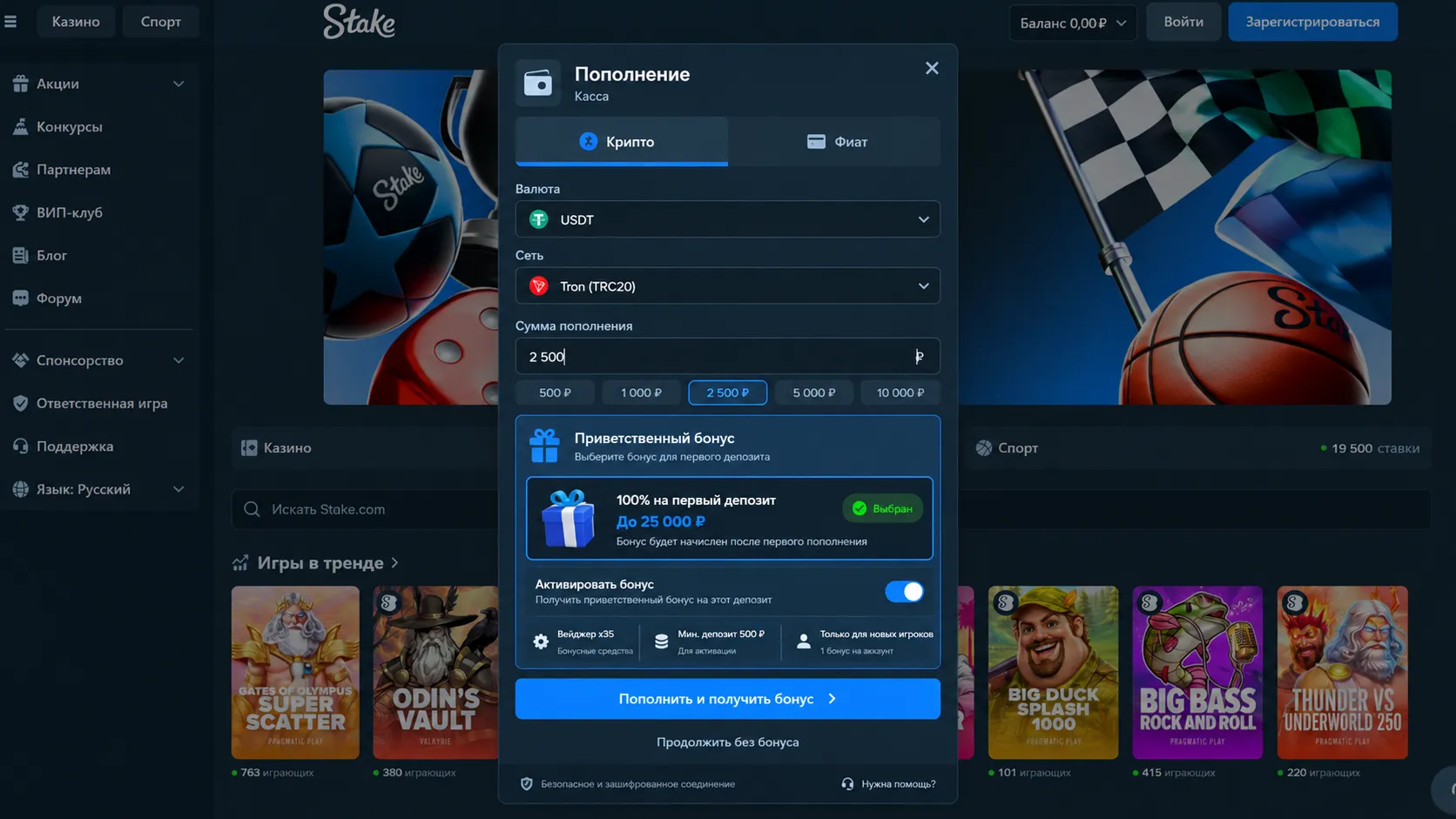Click the minimum deposit coins icon

pyautogui.click(x=662, y=641)
